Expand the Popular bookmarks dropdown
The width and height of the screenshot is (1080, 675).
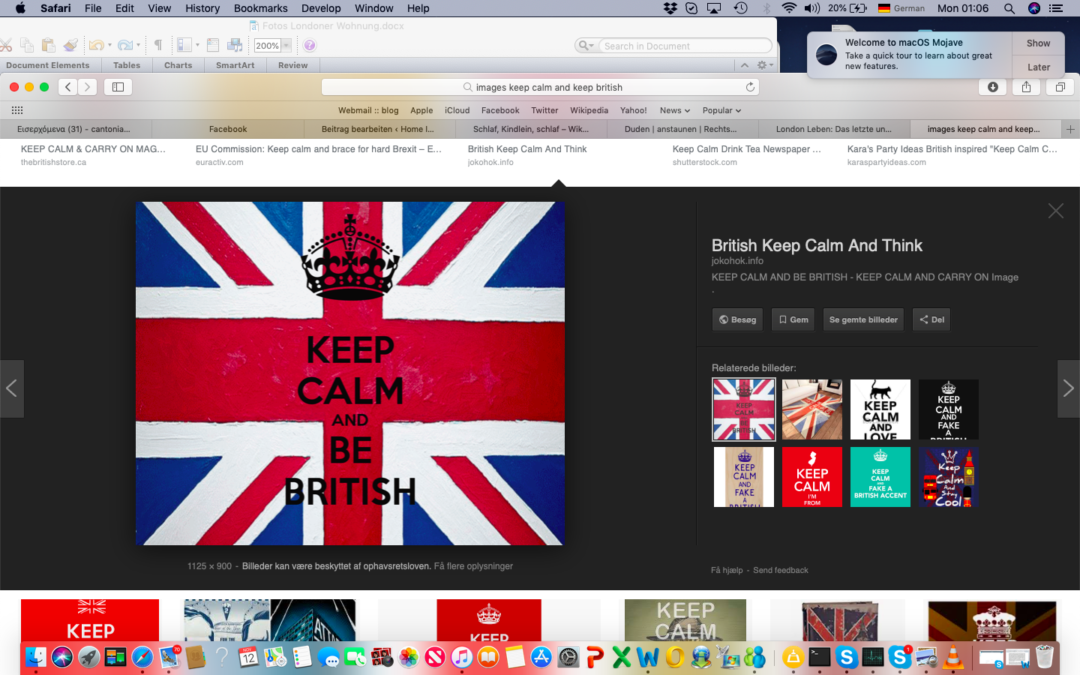click(721, 110)
